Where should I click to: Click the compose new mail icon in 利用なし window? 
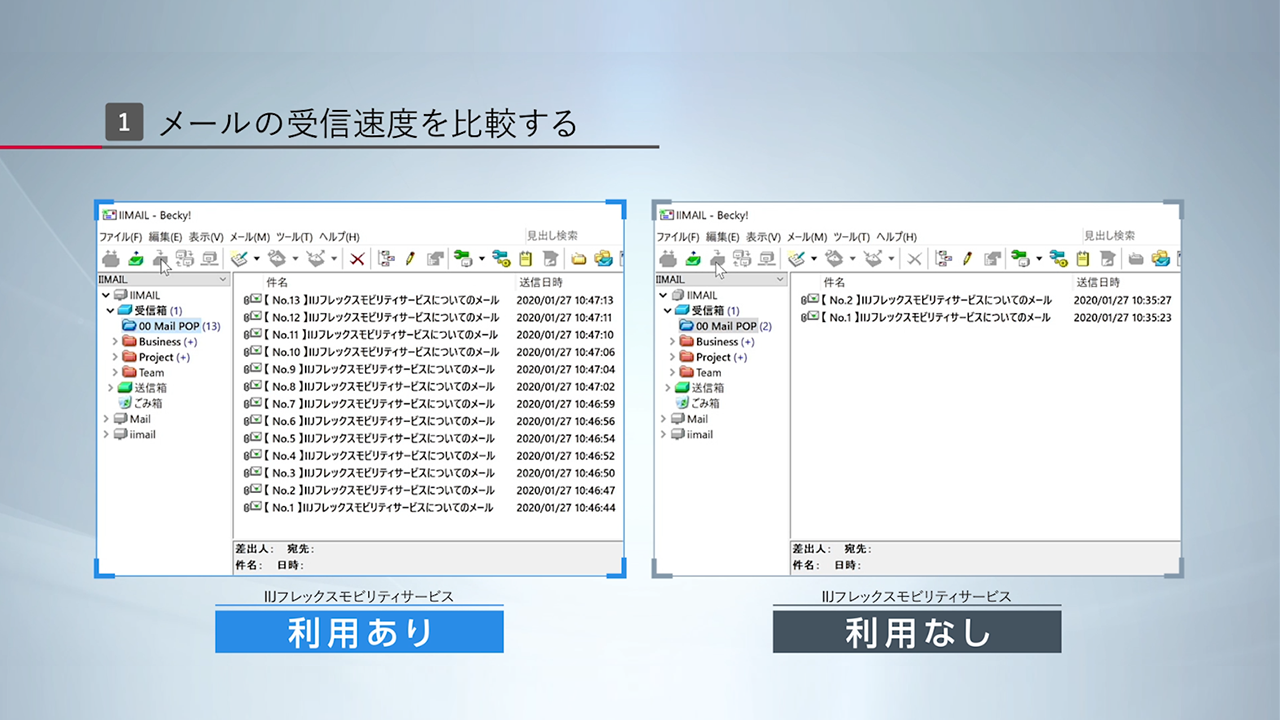(x=796, y=258)
